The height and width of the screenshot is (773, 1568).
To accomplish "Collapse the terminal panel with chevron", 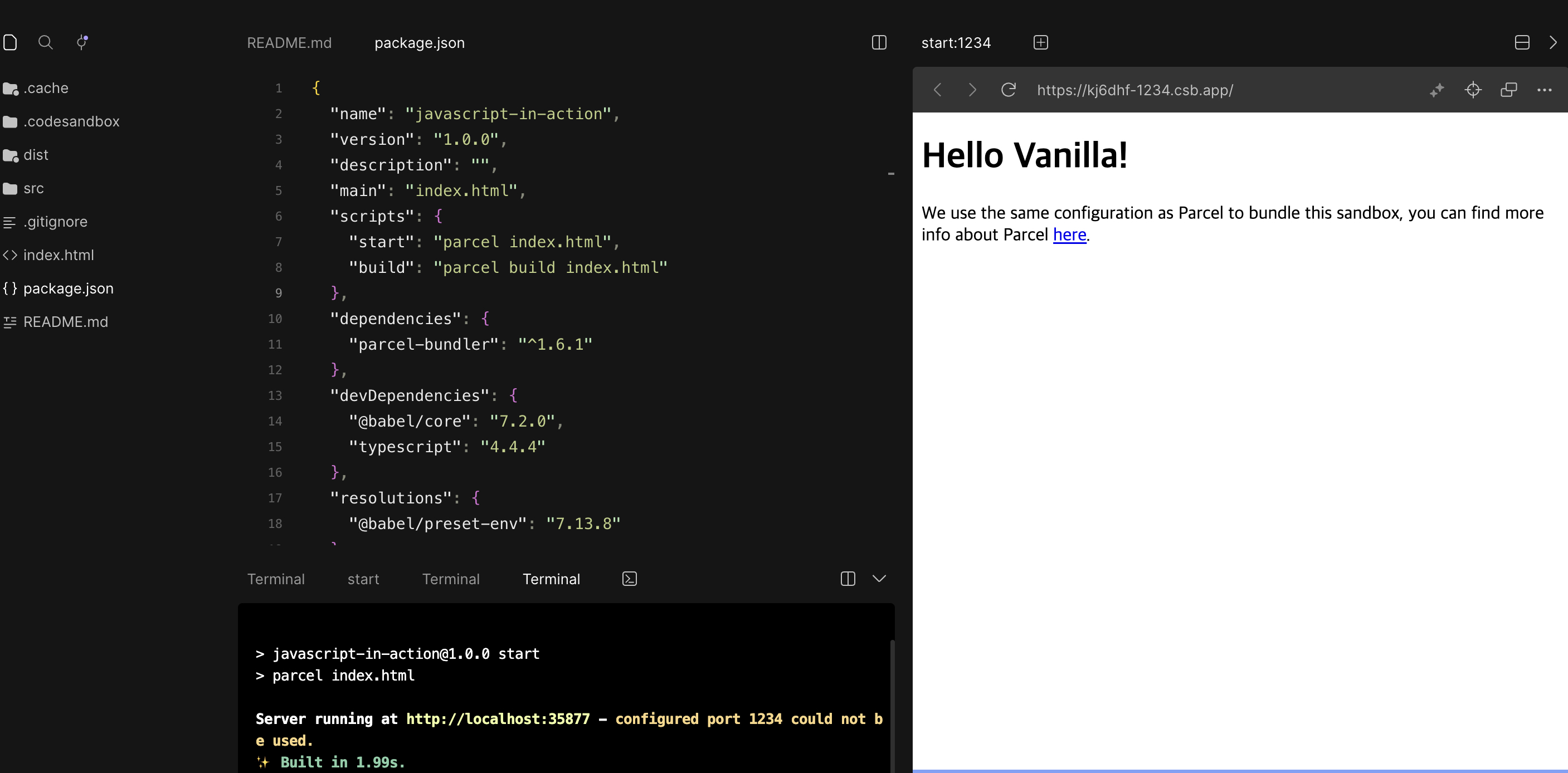I will [879, 579].
